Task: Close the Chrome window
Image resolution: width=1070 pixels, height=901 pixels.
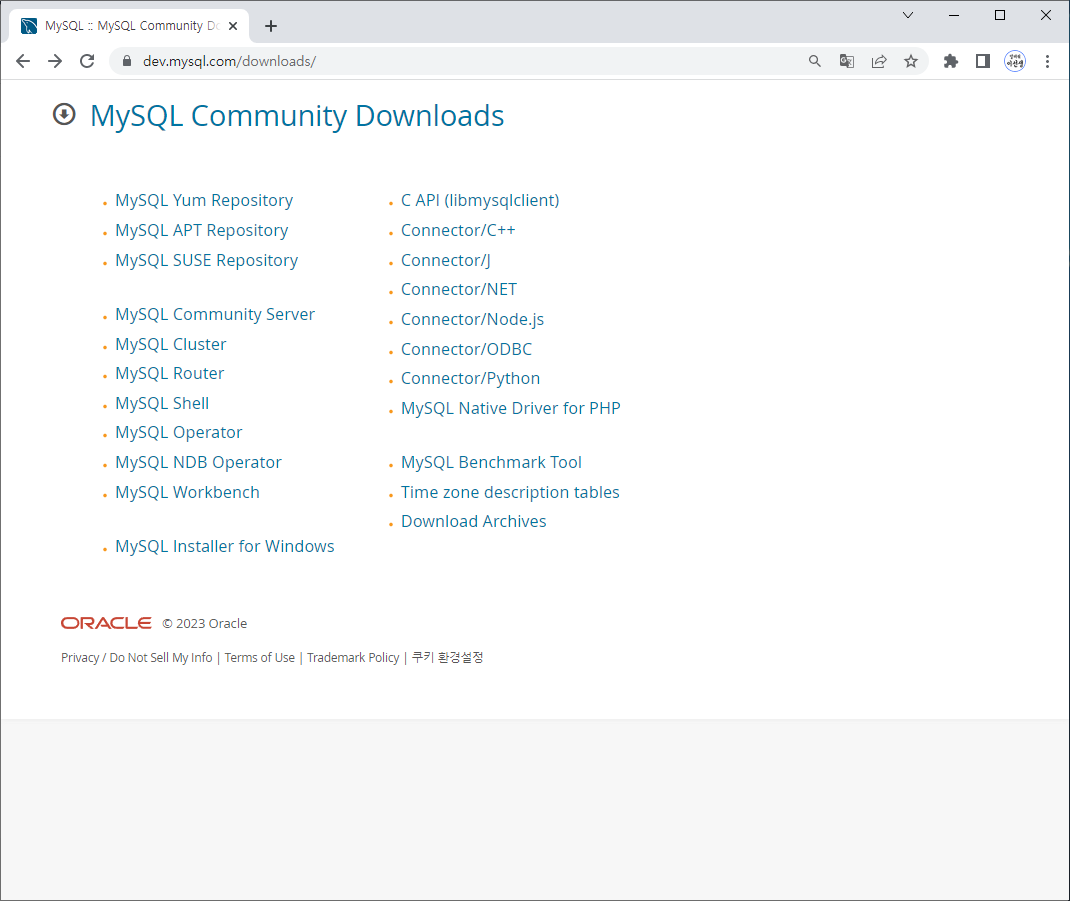Action: coord(1045,15)
